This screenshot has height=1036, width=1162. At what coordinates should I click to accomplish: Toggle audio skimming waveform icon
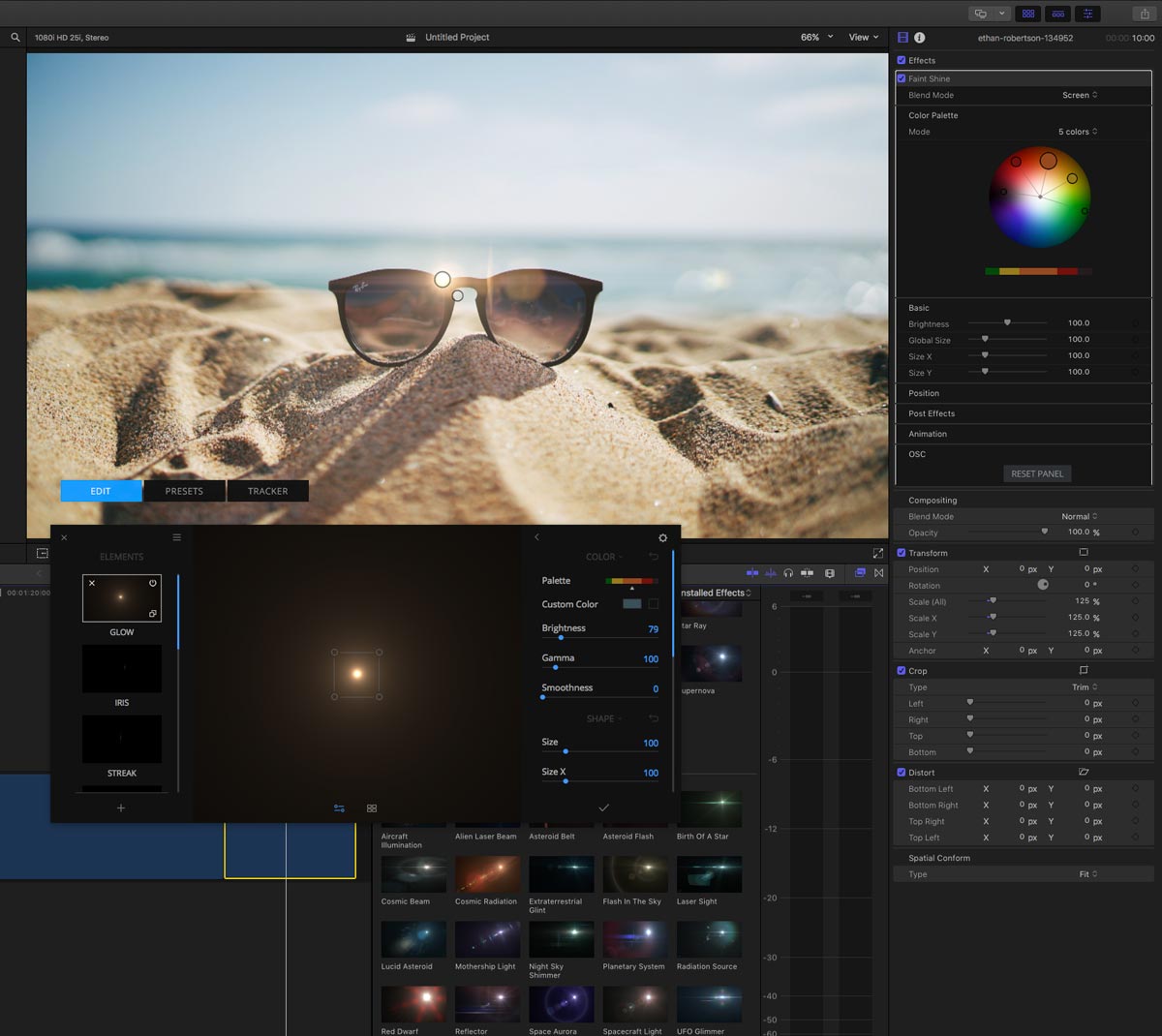[x=771, y=573]
